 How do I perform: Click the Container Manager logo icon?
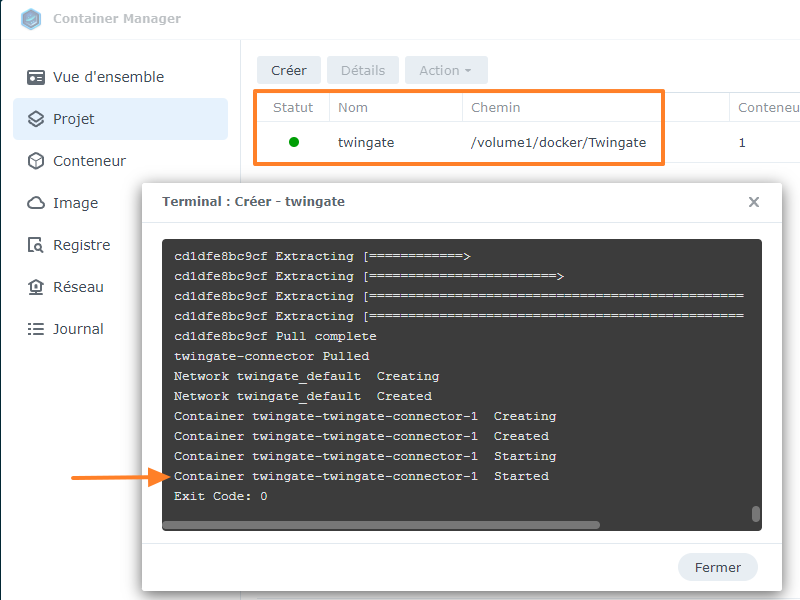[x=31, y=19]
